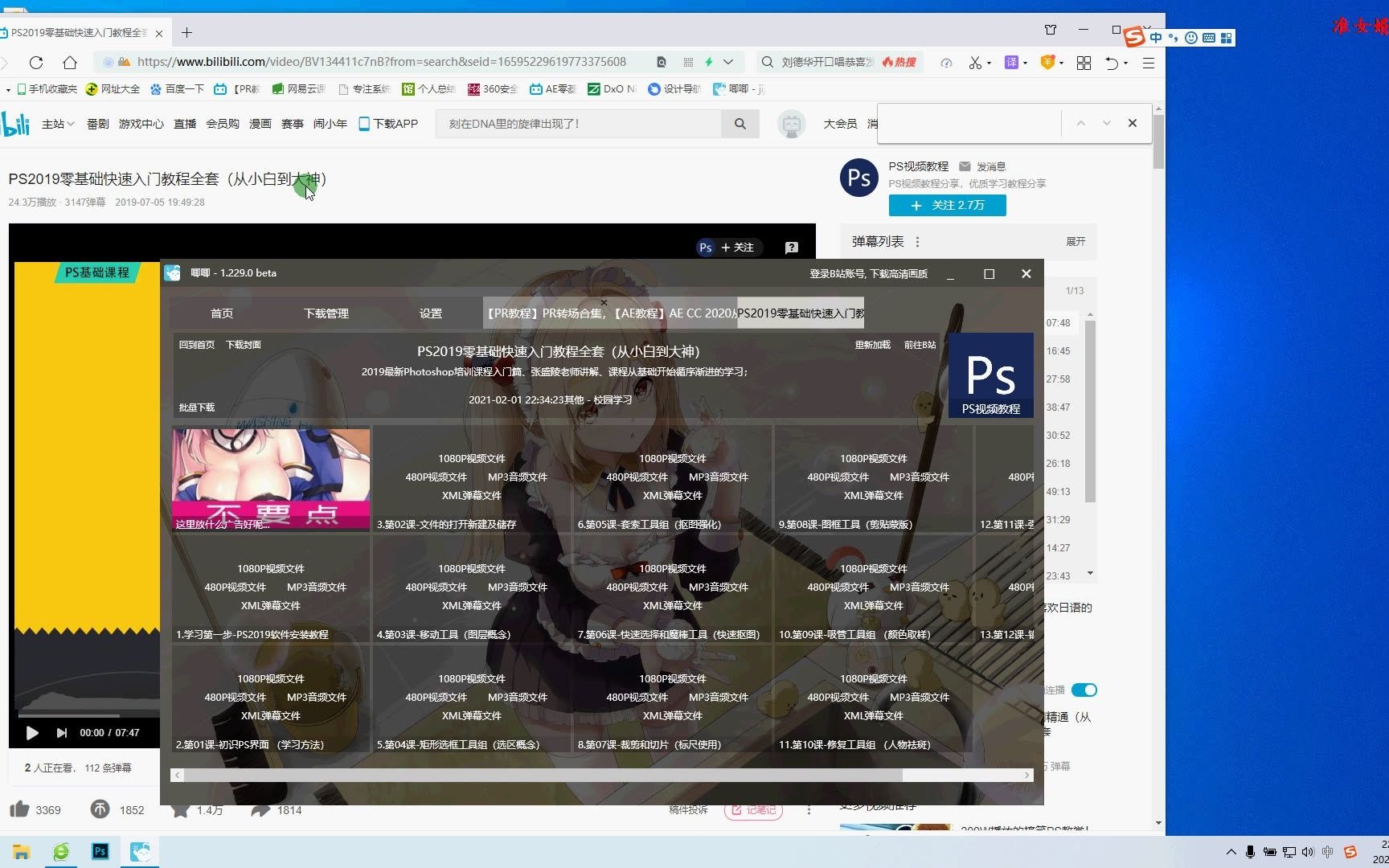Click the 不要点 ad thumbnail
This screenshot has height=868, width=1389.
pos(271,479)
